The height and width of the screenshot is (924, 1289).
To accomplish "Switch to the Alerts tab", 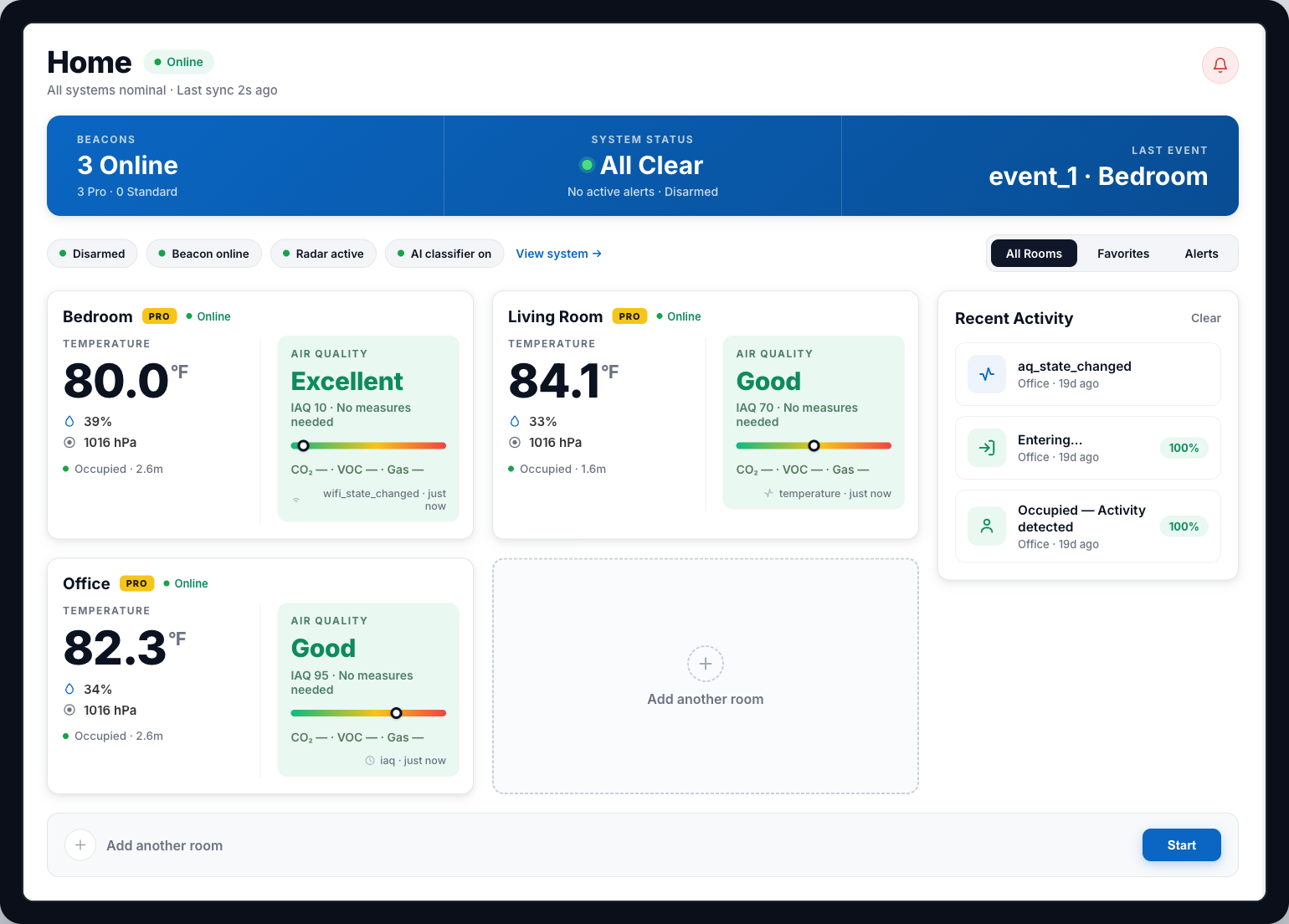I will (1201, 254).
